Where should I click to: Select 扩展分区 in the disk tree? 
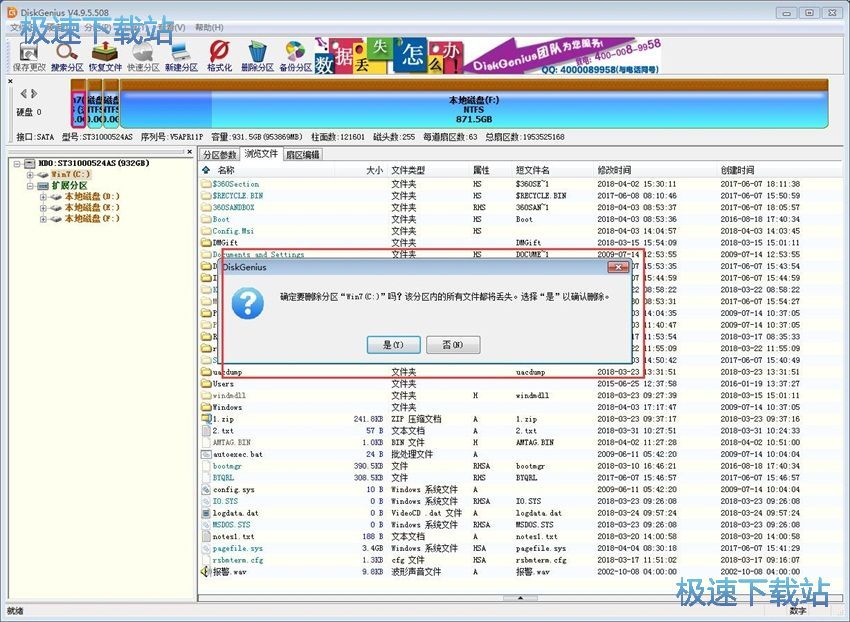click(x=69, y=185)
